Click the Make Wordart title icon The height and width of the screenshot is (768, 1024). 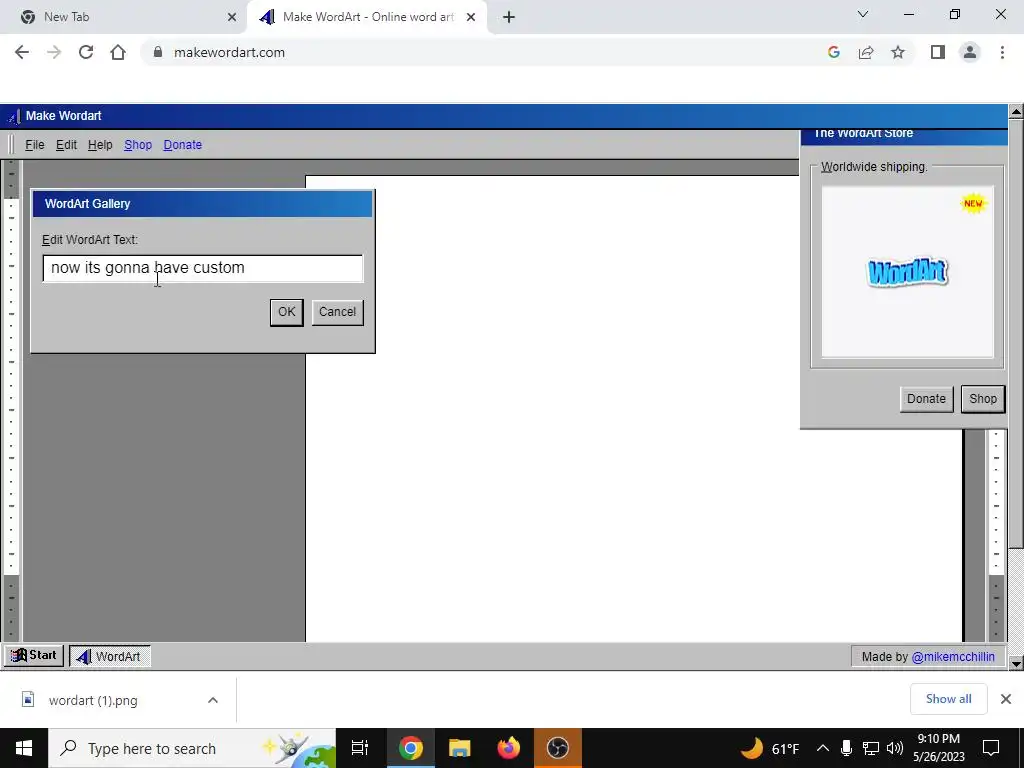tap(12, 116)
